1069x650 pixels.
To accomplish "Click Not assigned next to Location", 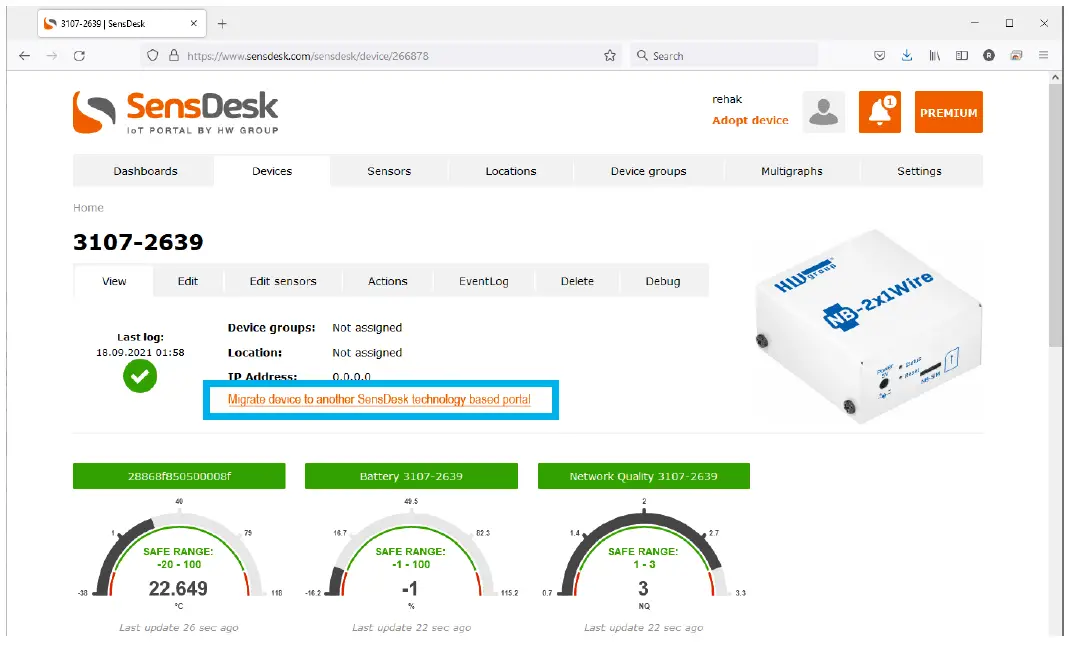I will (x=367, y=353).
